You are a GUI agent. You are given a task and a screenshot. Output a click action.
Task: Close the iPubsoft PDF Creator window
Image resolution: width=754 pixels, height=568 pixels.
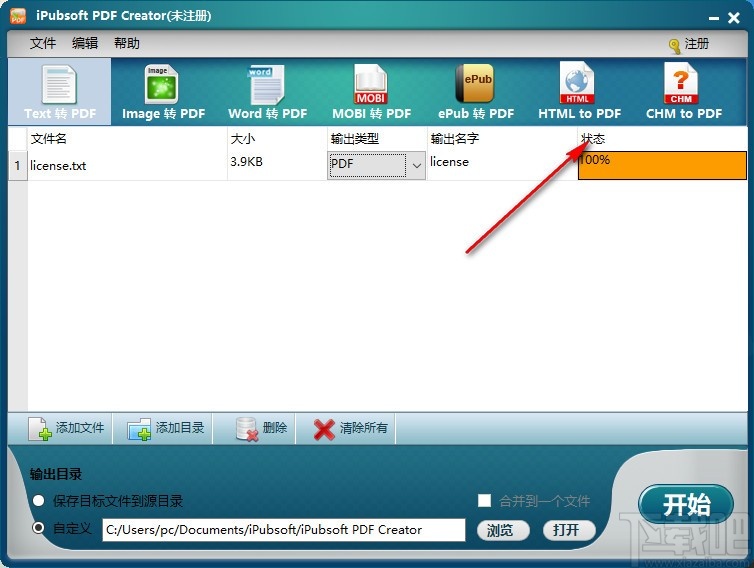[x=734, y=18]
